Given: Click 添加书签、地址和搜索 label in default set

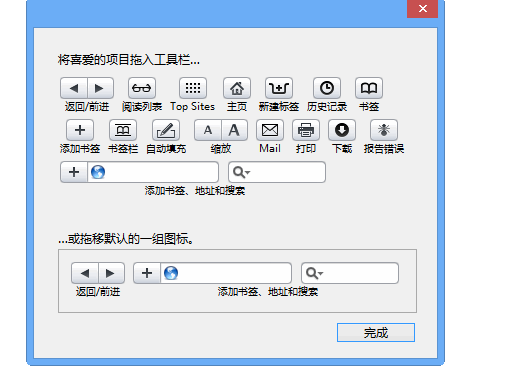Looking at the screenshot, I should click(268, 292).
